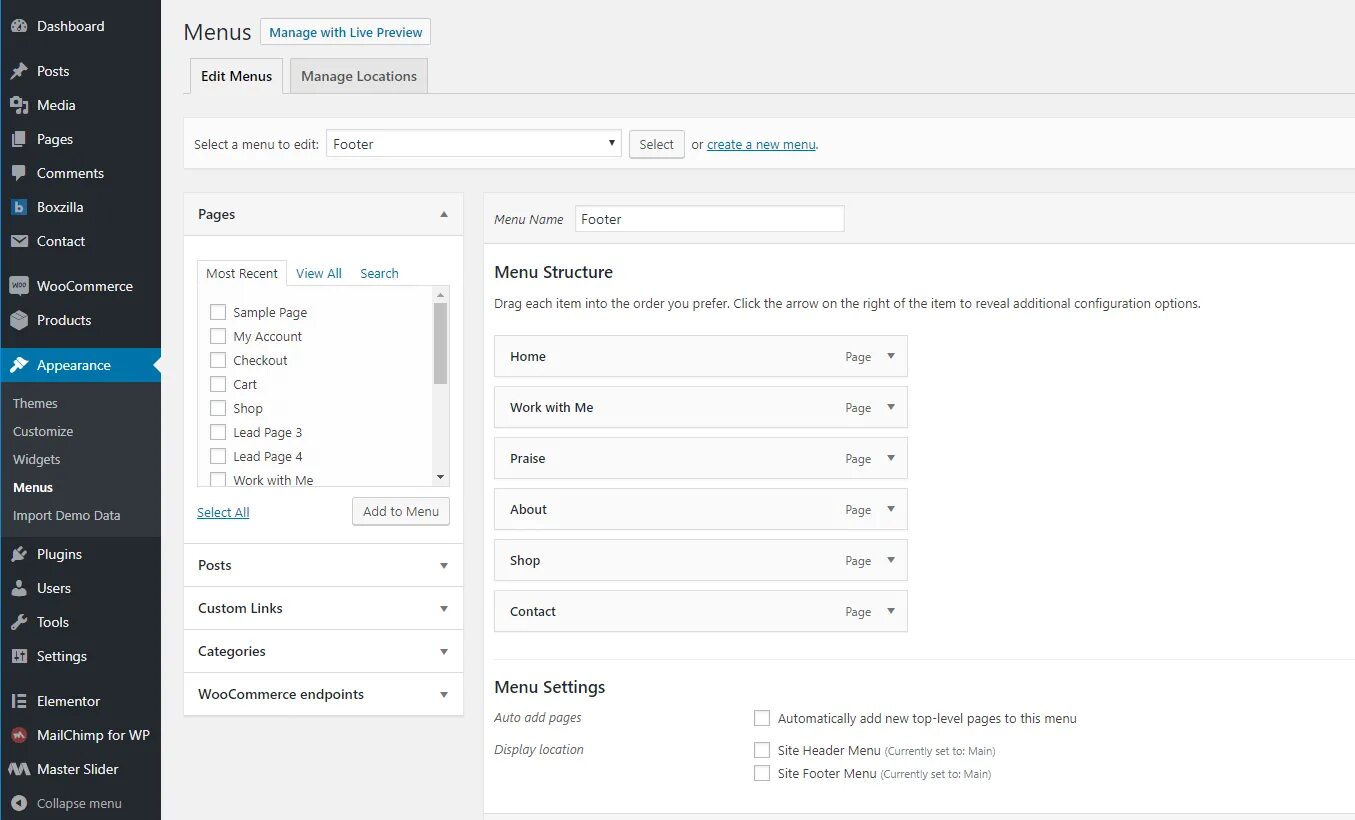This screenshot has height=820, width=1355.
Task: Click the Dashboard gauge icon
Action: tap(19, 26)
